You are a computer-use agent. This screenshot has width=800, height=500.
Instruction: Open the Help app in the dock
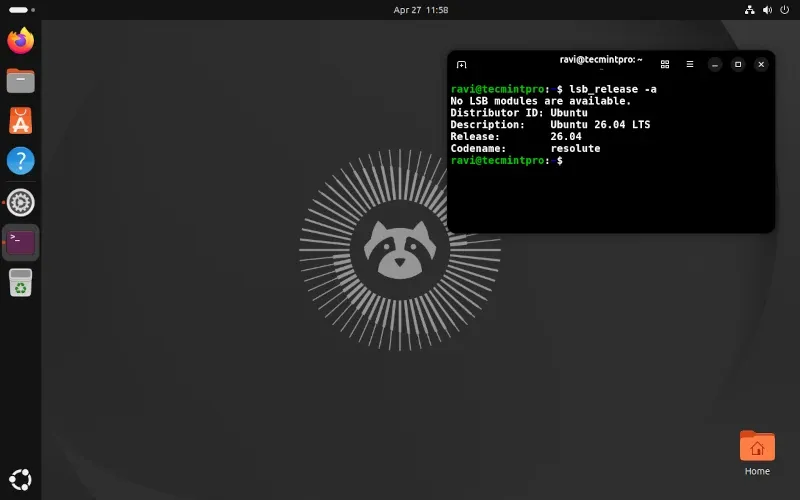point(20,160)
